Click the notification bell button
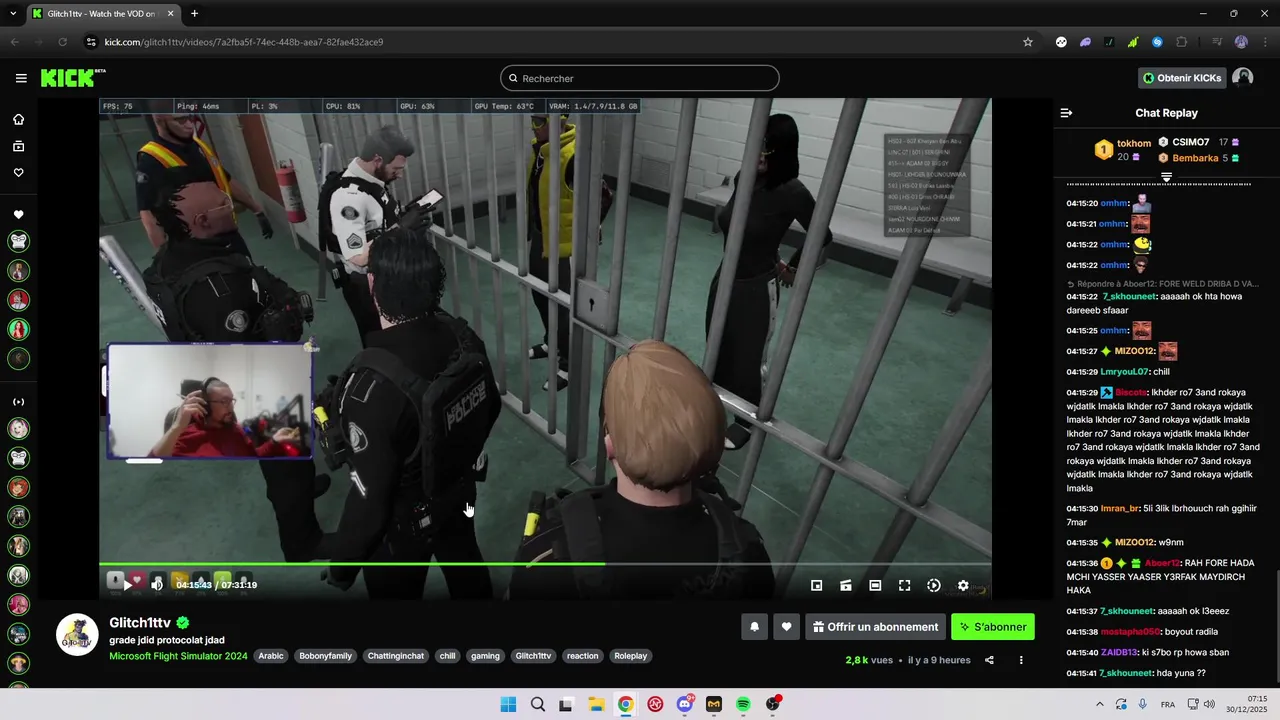The height and width of the screenshot is (720, 1280). pyautogui.click(x=755, y=627)
